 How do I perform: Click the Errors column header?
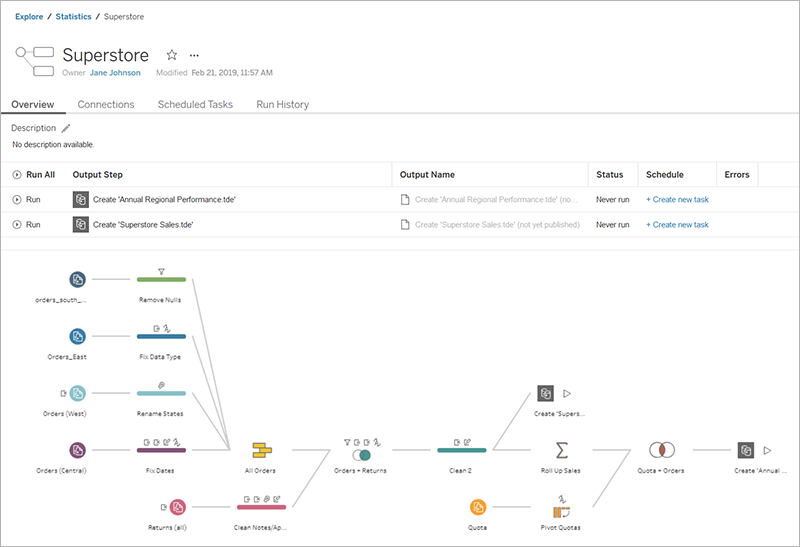(737, 175)
